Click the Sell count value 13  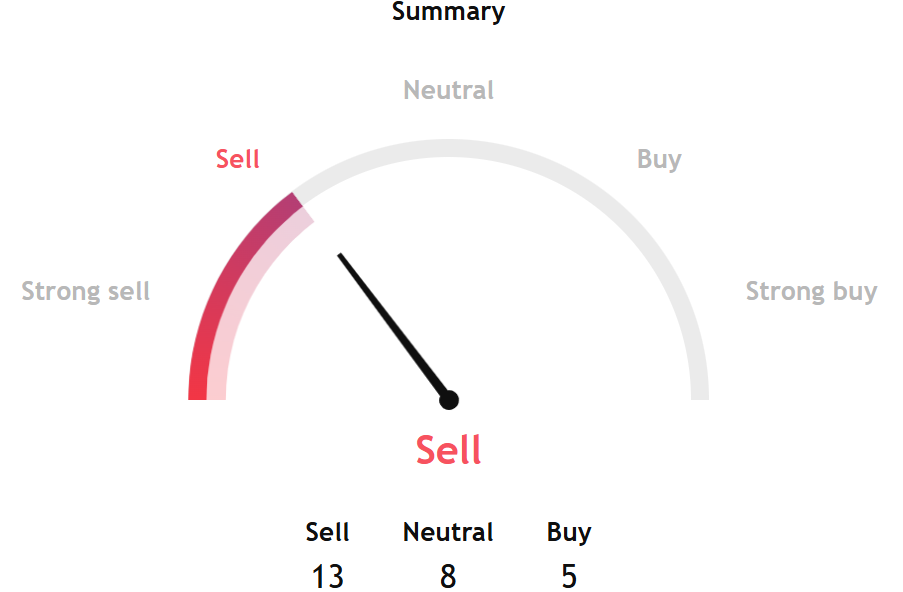pos(328,576)
